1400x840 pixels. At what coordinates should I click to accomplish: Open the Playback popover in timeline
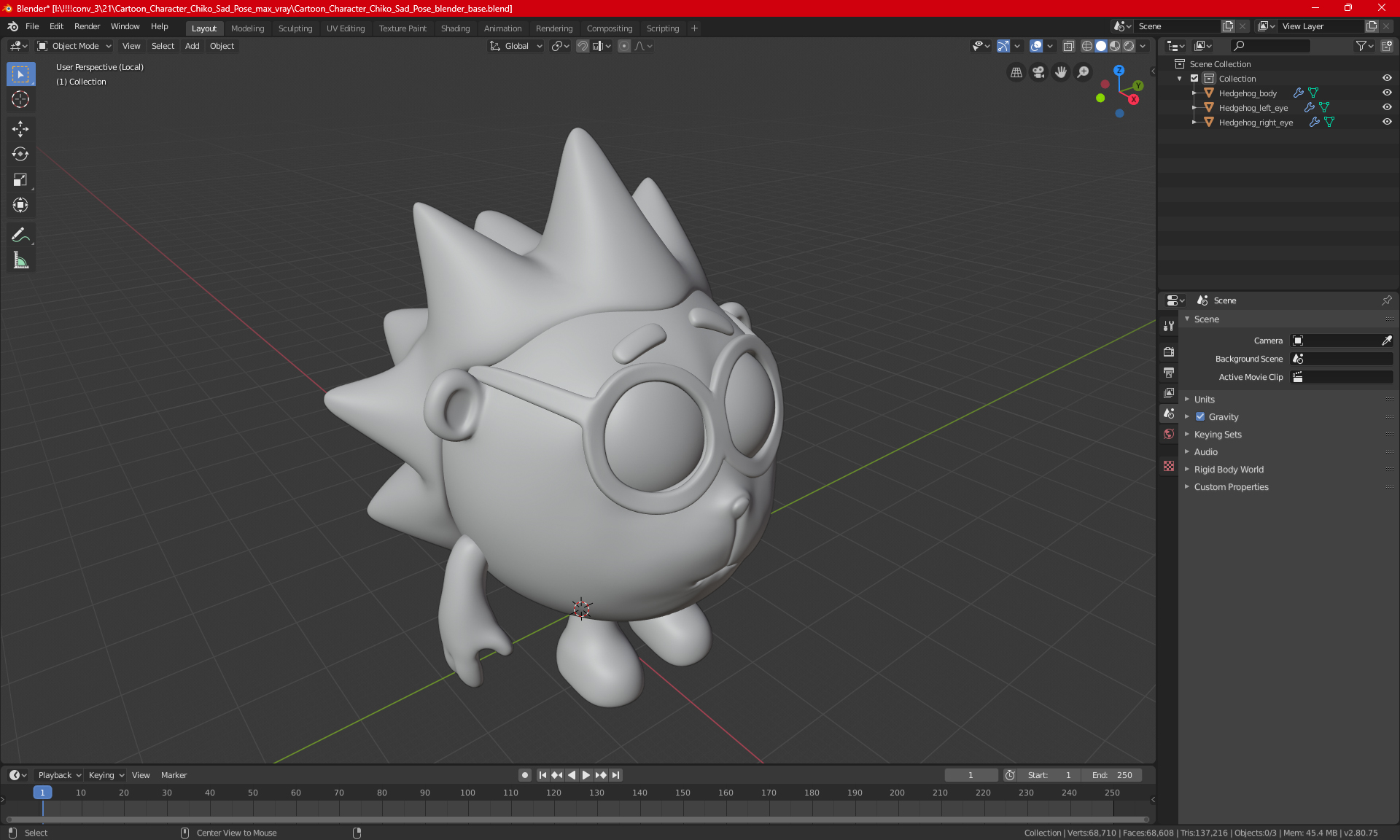tap(58, 775)
